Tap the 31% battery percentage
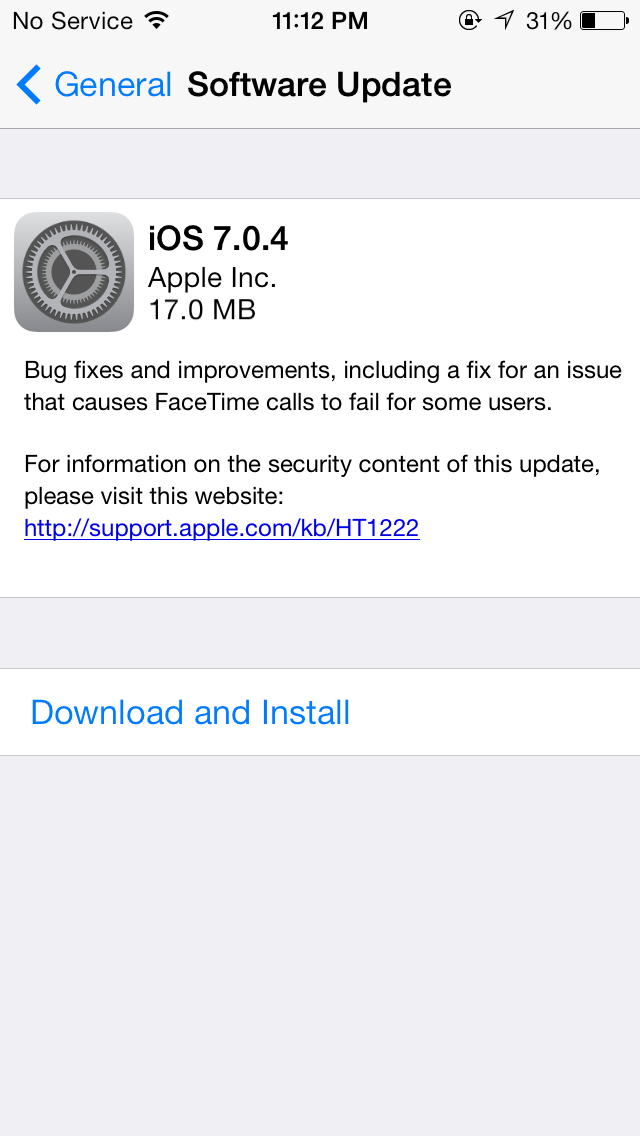 tap(549, 21)
